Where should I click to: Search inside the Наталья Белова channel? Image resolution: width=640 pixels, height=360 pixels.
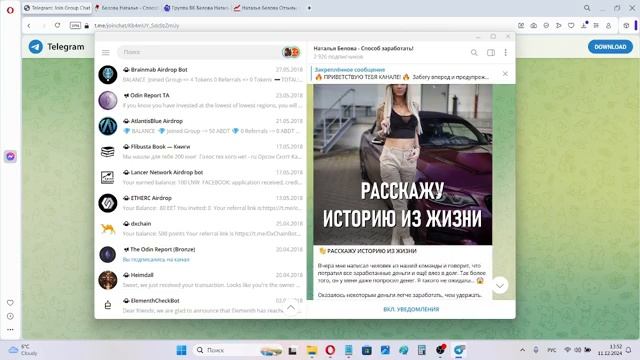(x=474, y=52)
